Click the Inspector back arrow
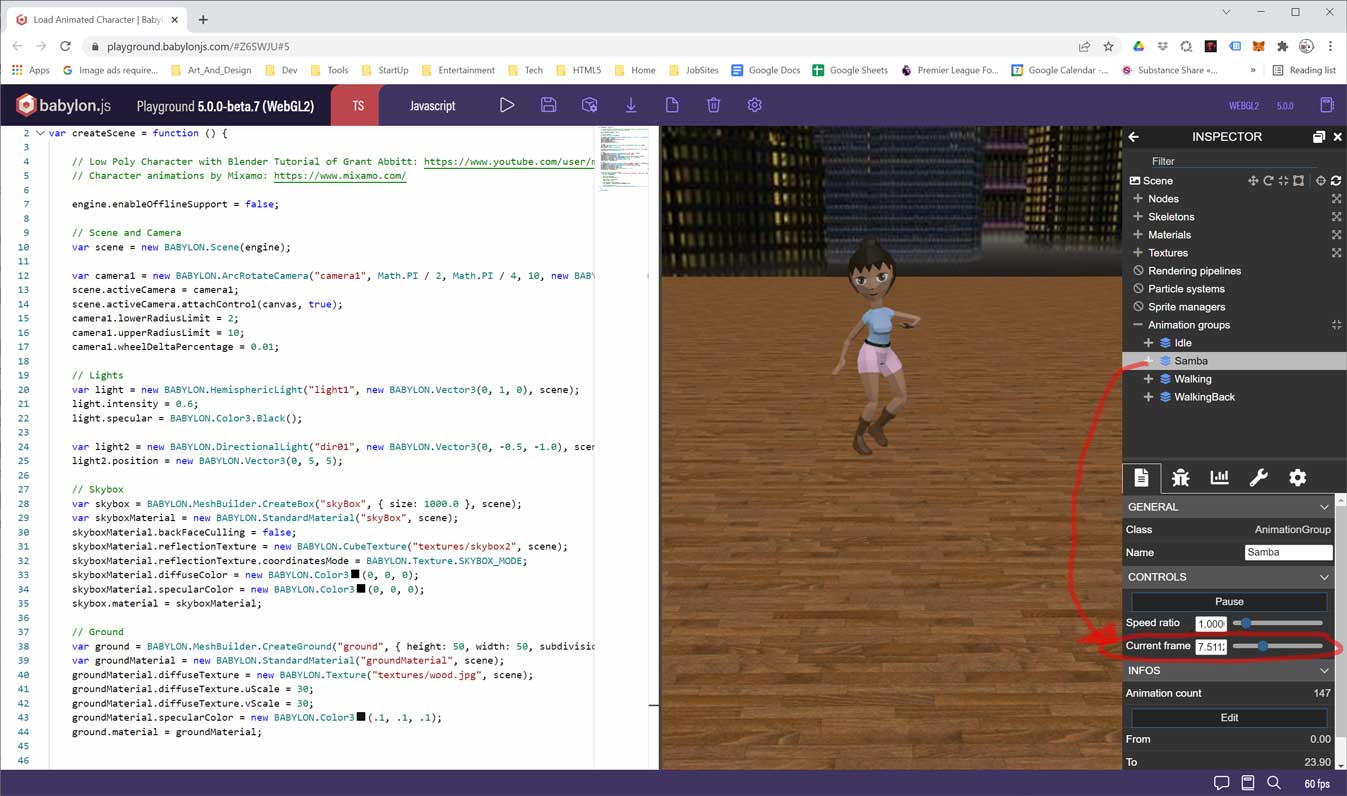The image size is (1347, 796). click(x=1133, y=137)
